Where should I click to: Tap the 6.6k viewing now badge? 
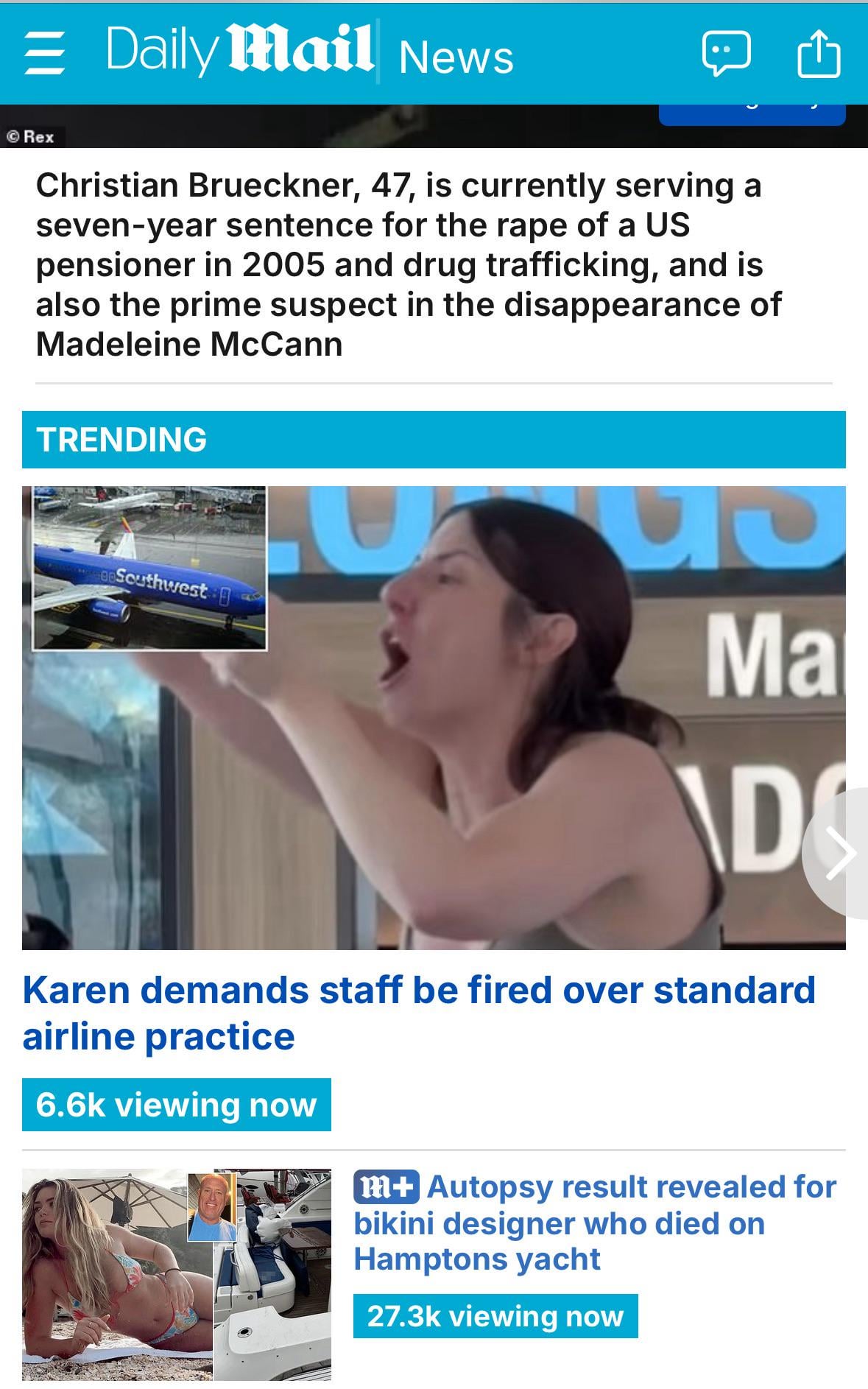[x=177, y=1105]
